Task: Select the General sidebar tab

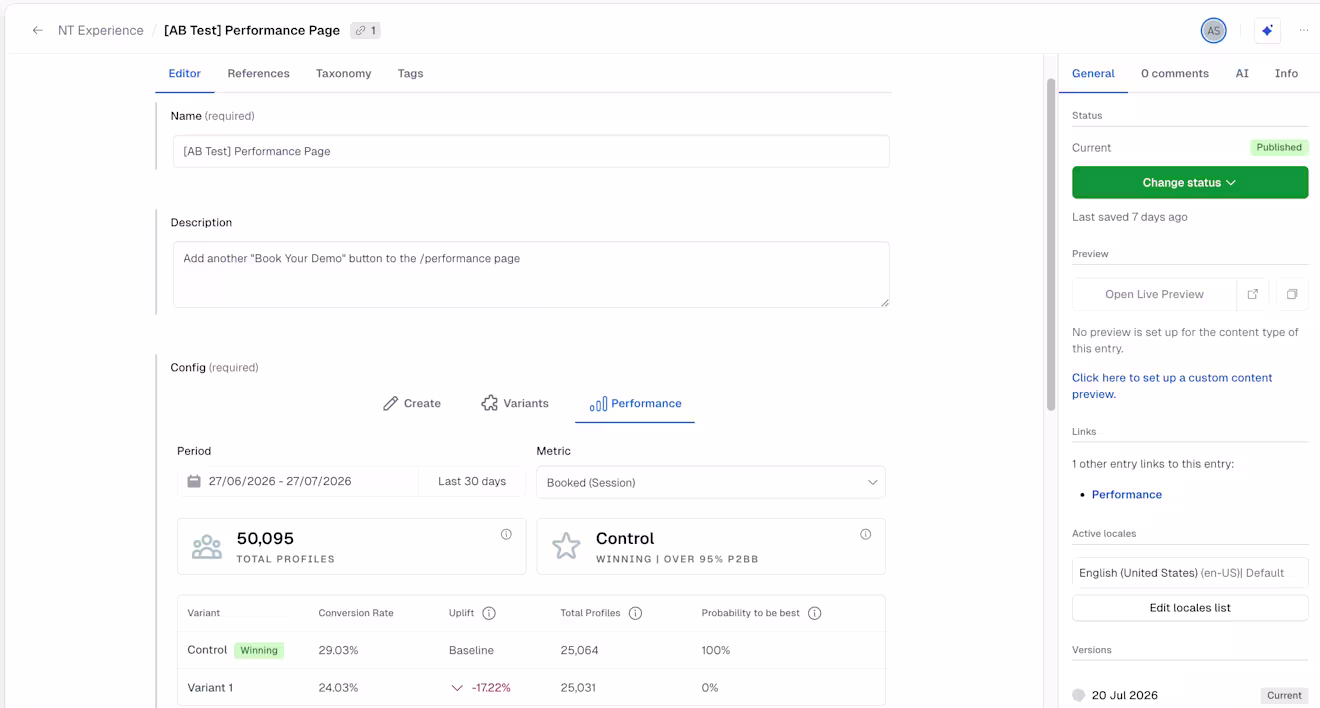Action: tap(1093, 73)
